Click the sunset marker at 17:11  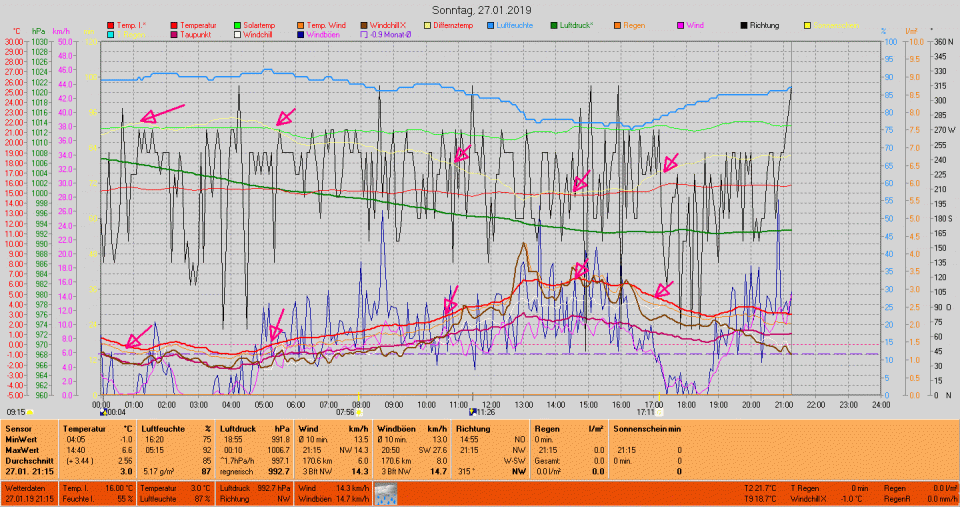click(x=662, y=411)
